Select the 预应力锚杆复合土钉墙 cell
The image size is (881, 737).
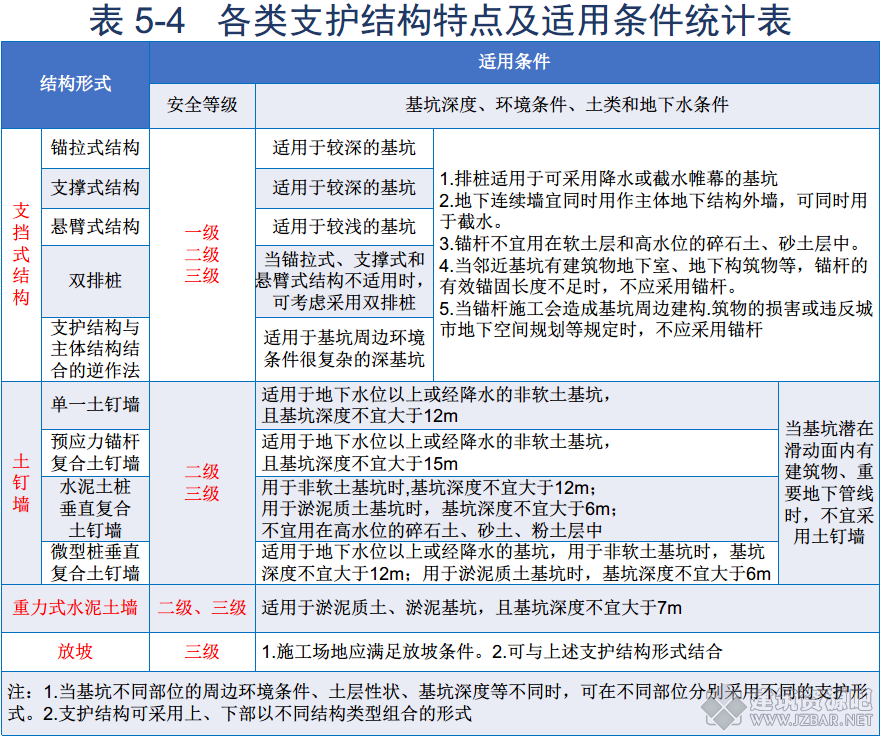pyautogui.click(x=96, y=453)
